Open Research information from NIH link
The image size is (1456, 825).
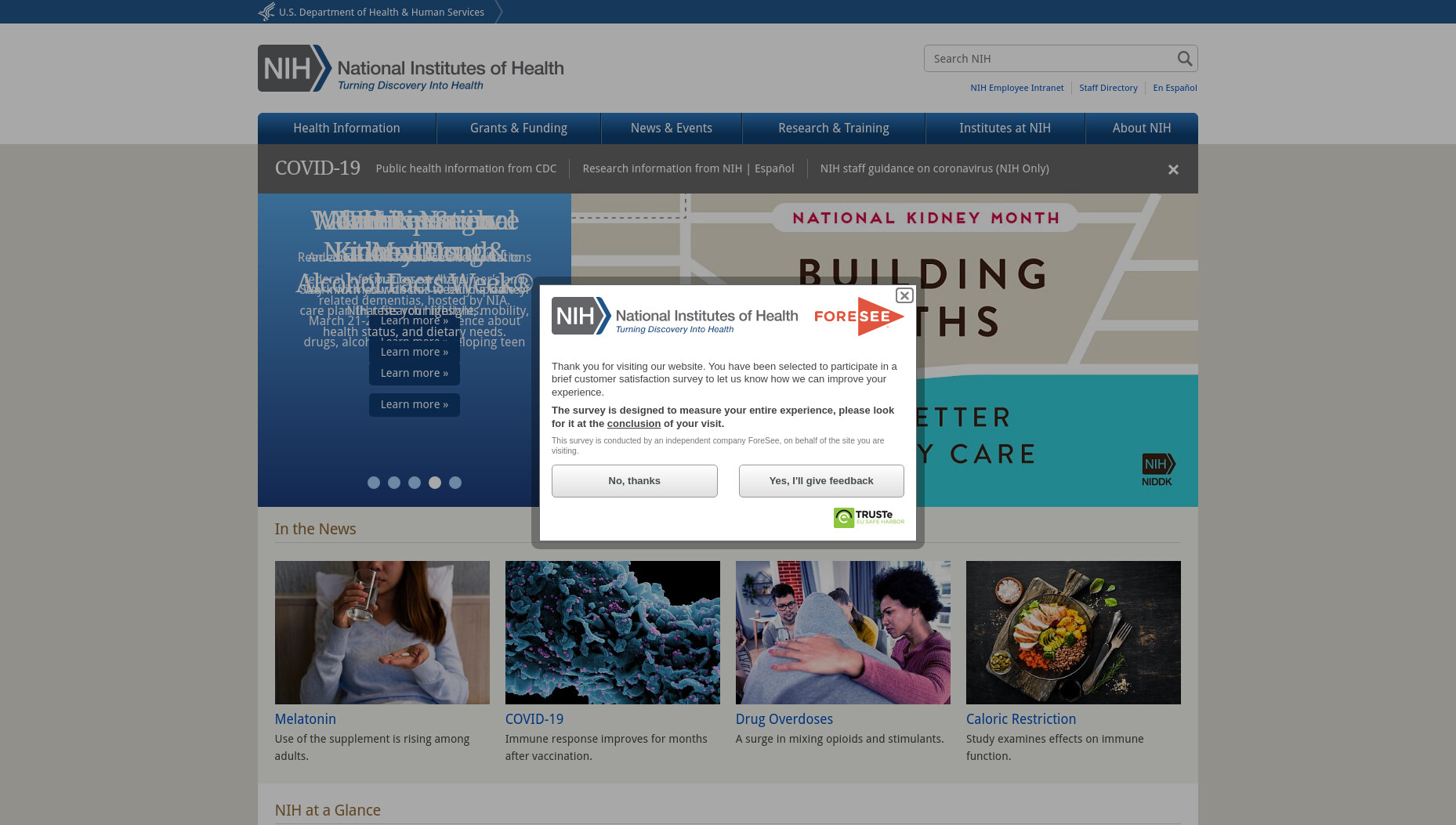pyautogui.click(x=662, y=168)
